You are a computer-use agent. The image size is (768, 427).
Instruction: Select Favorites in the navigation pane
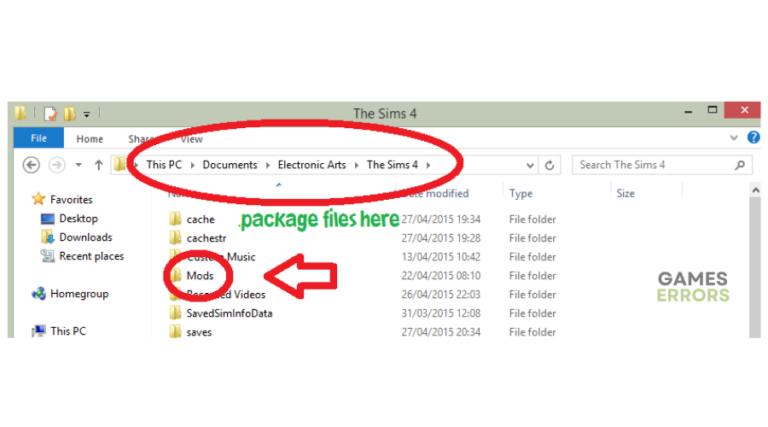[x=72, y=200]
